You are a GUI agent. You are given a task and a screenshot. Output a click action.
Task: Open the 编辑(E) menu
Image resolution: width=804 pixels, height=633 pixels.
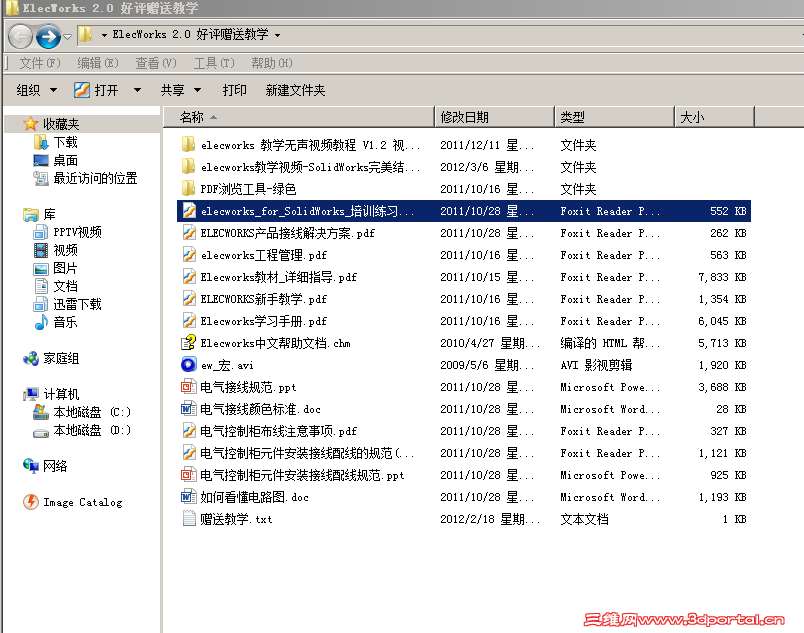pyautogui.click(x=98, y=63)
